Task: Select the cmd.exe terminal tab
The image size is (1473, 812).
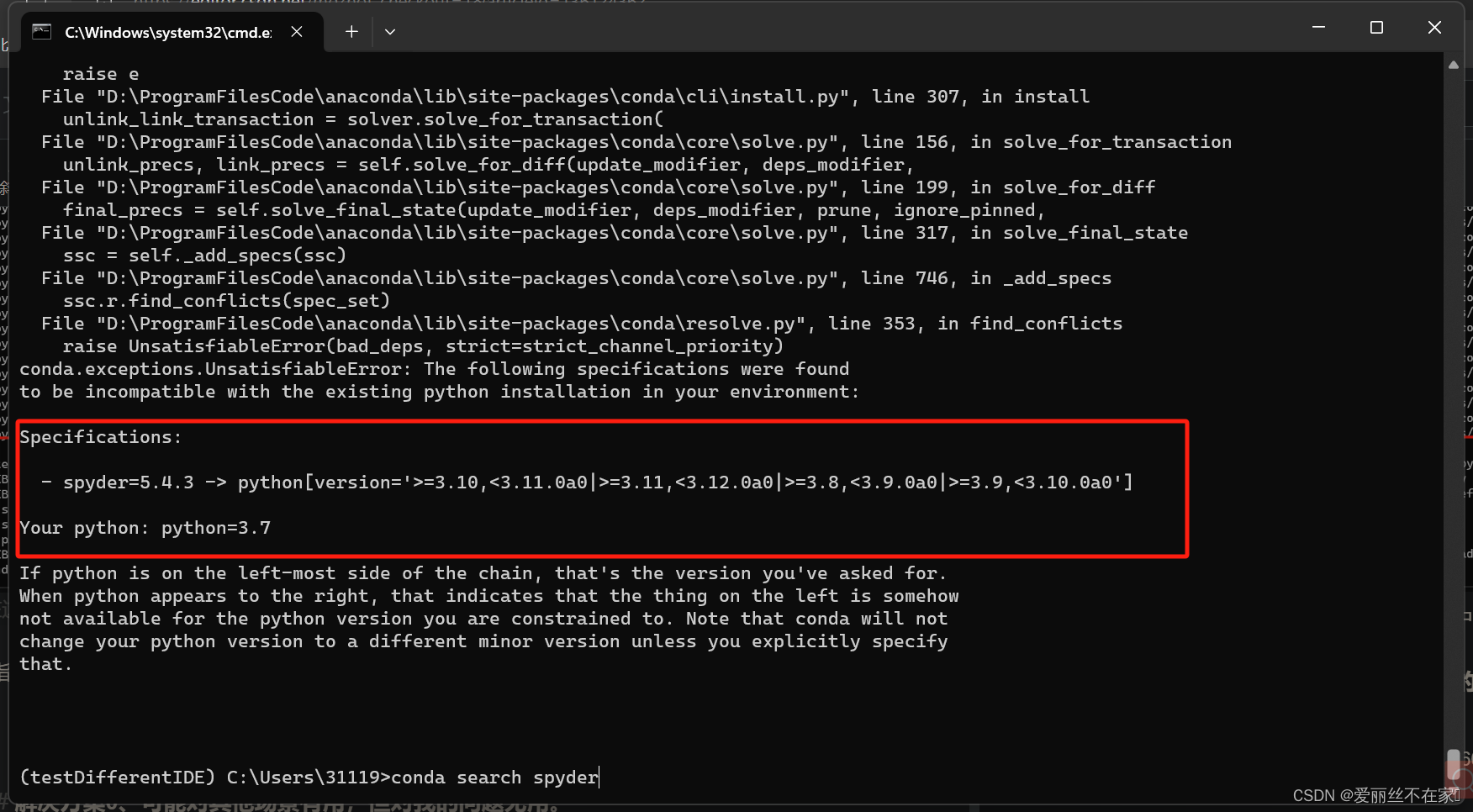Action: point(171,32)
